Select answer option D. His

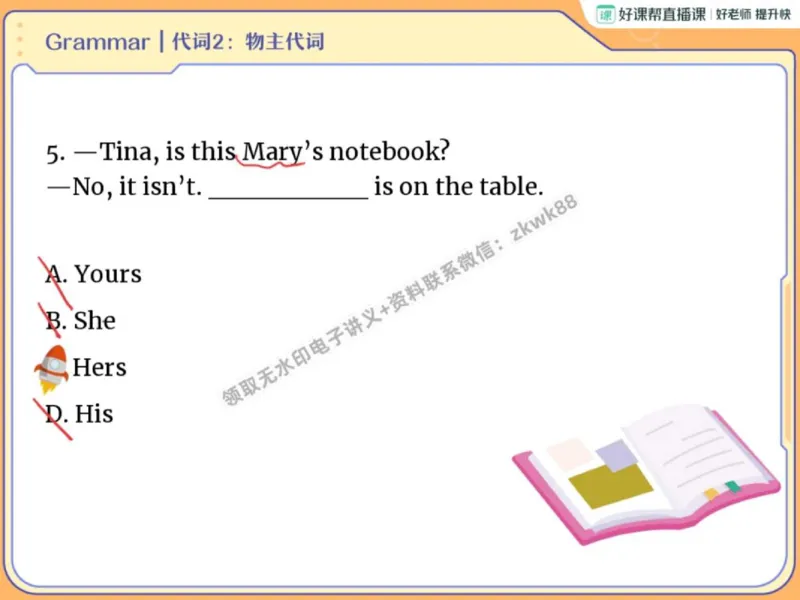tap(79, 414)
